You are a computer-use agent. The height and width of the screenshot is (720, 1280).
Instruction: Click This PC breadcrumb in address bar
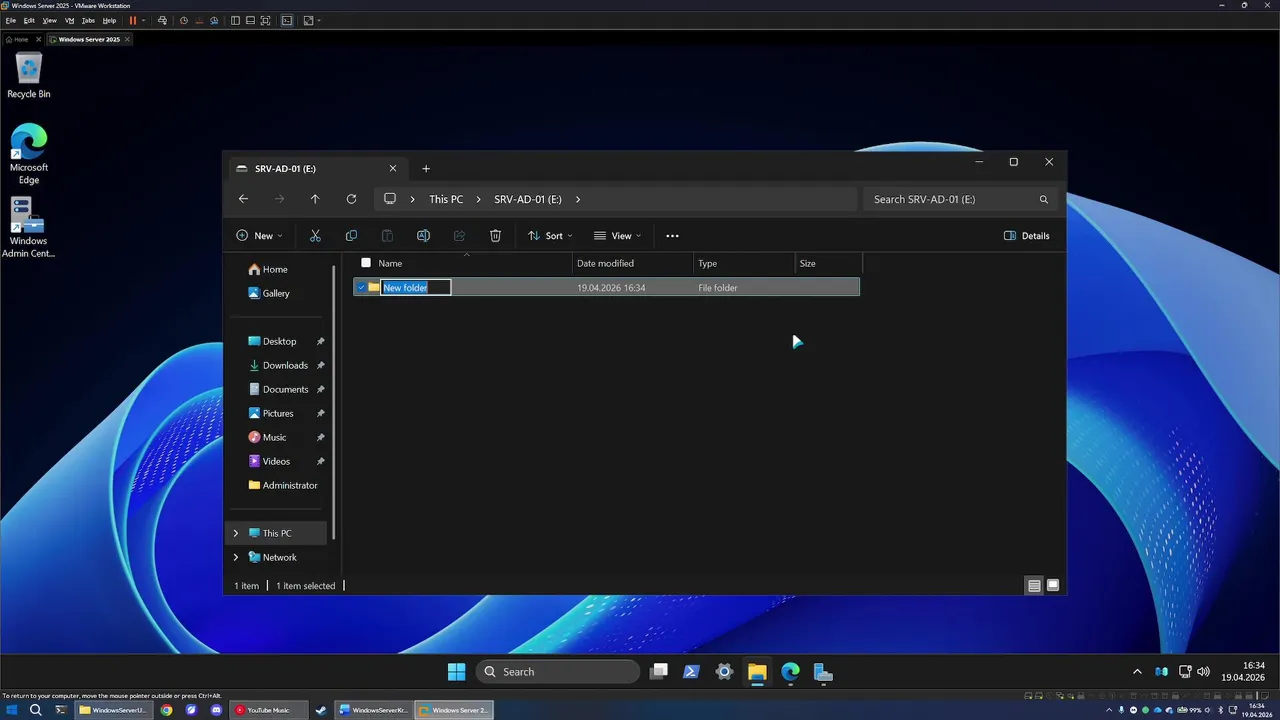coord(446,199)
